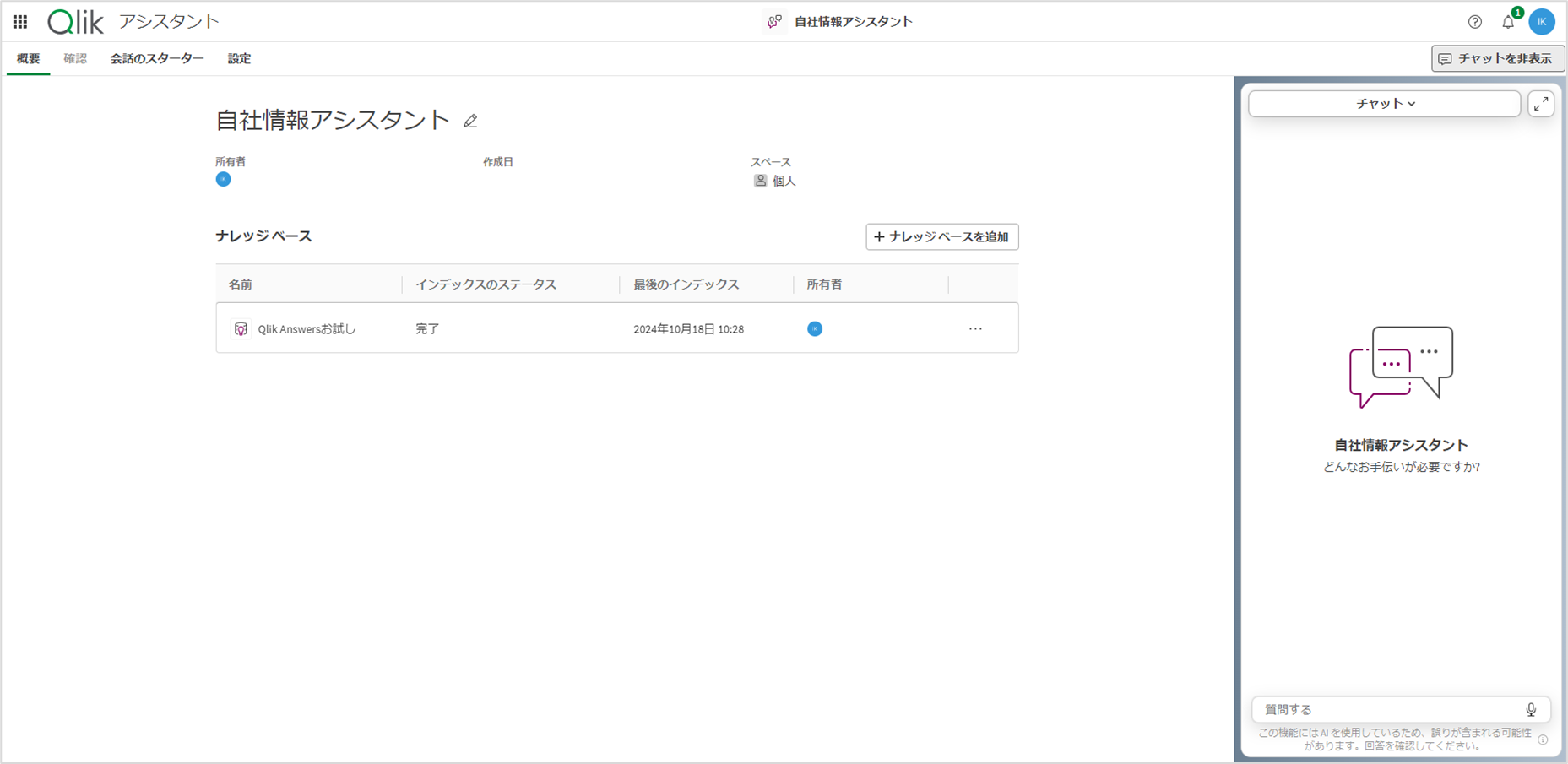This screenshot has height=764, width=1568.
Task: Start voice input with microphone icon
Action: (1531, 709)
